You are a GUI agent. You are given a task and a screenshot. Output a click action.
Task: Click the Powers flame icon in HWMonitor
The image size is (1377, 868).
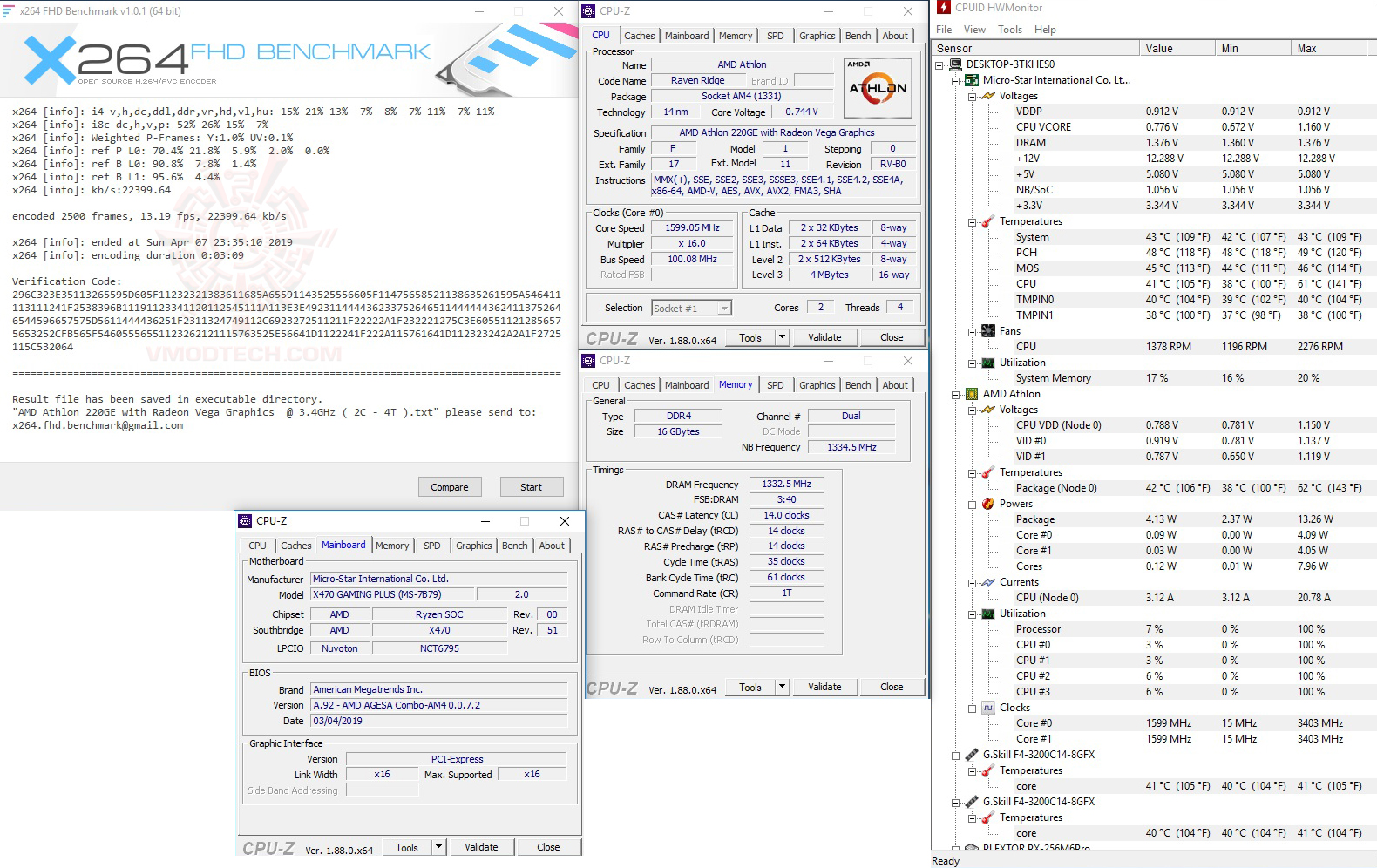click(x=988, y=504)
